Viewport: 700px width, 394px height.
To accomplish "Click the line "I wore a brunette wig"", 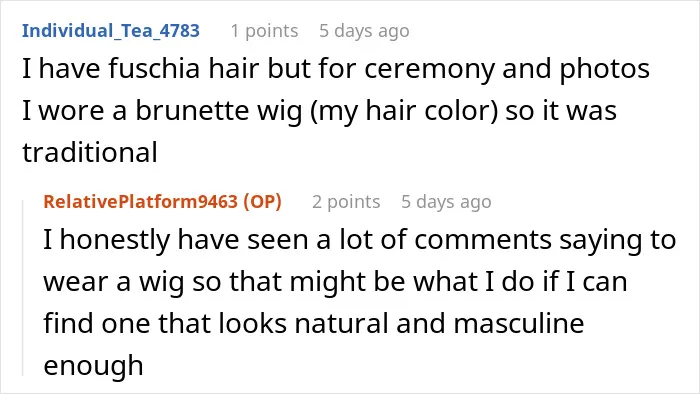I will tap(319, 111).
